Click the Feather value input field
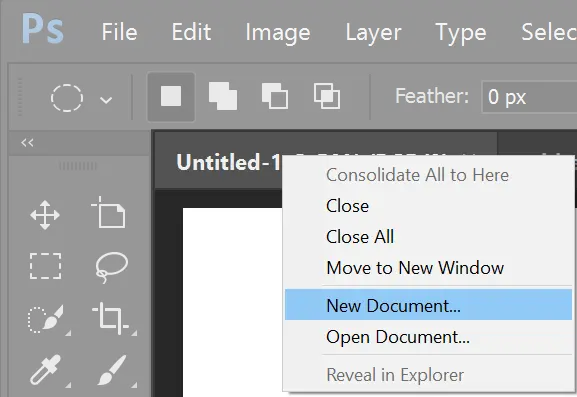Viewport: 577px width, 397px height. [529, 97]
